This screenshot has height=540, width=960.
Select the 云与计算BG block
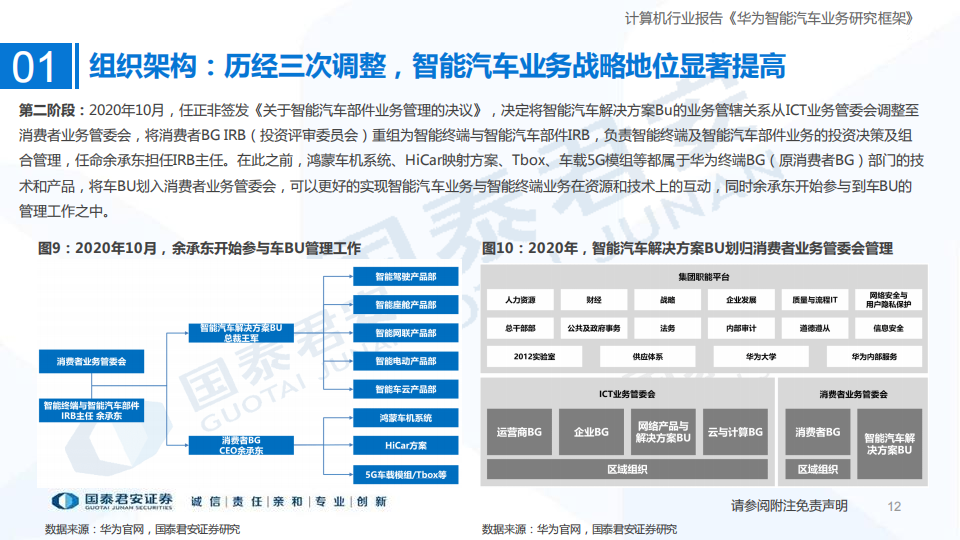click(735, 432)
